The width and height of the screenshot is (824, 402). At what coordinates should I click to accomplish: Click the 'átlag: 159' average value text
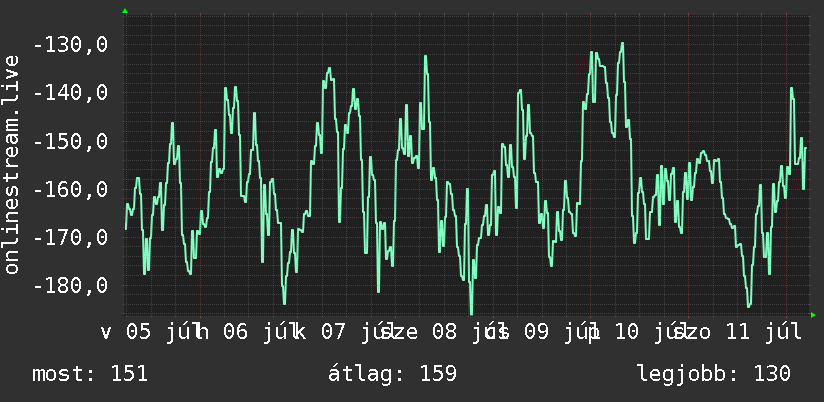(393, 374)
